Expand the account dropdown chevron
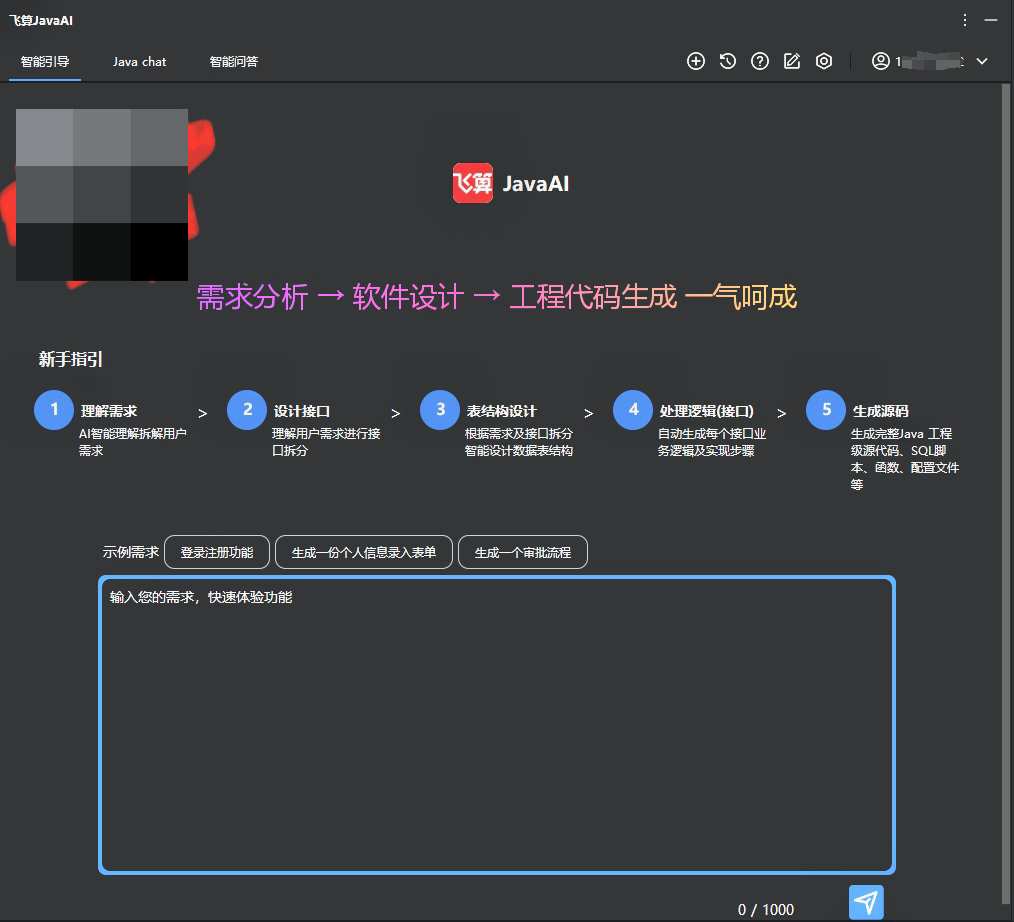 click(x=982, y=61)
